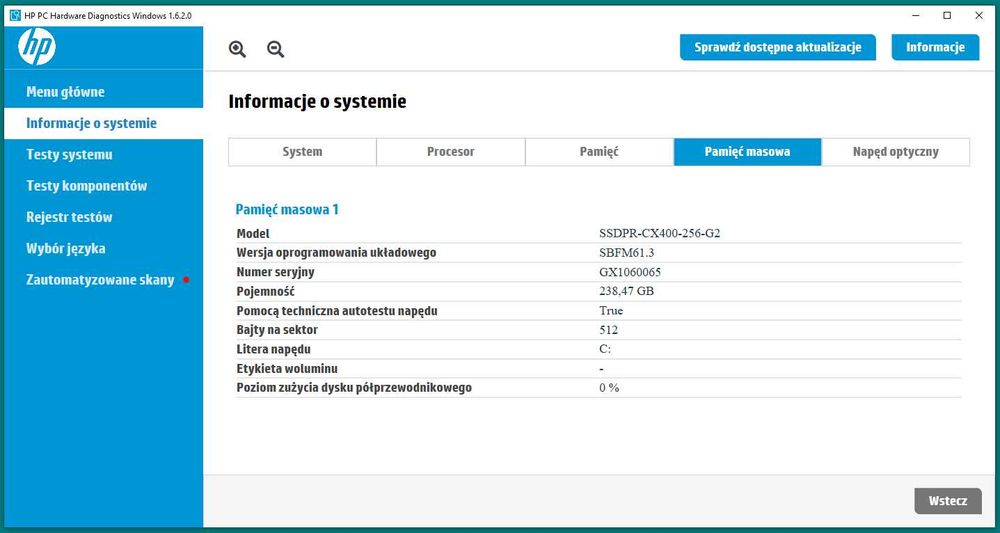Click the HP logo in sidebar
Image resolution: width=1000 pixels, height=533 pixels.
pyautogui.click(x=37, y=47)
